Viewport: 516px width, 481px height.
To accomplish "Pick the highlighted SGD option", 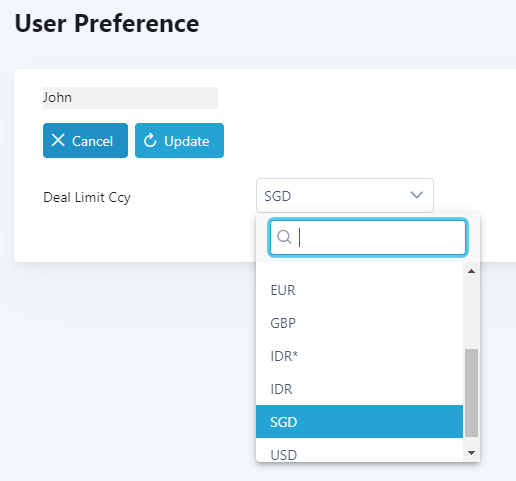I will pos(359,422).
